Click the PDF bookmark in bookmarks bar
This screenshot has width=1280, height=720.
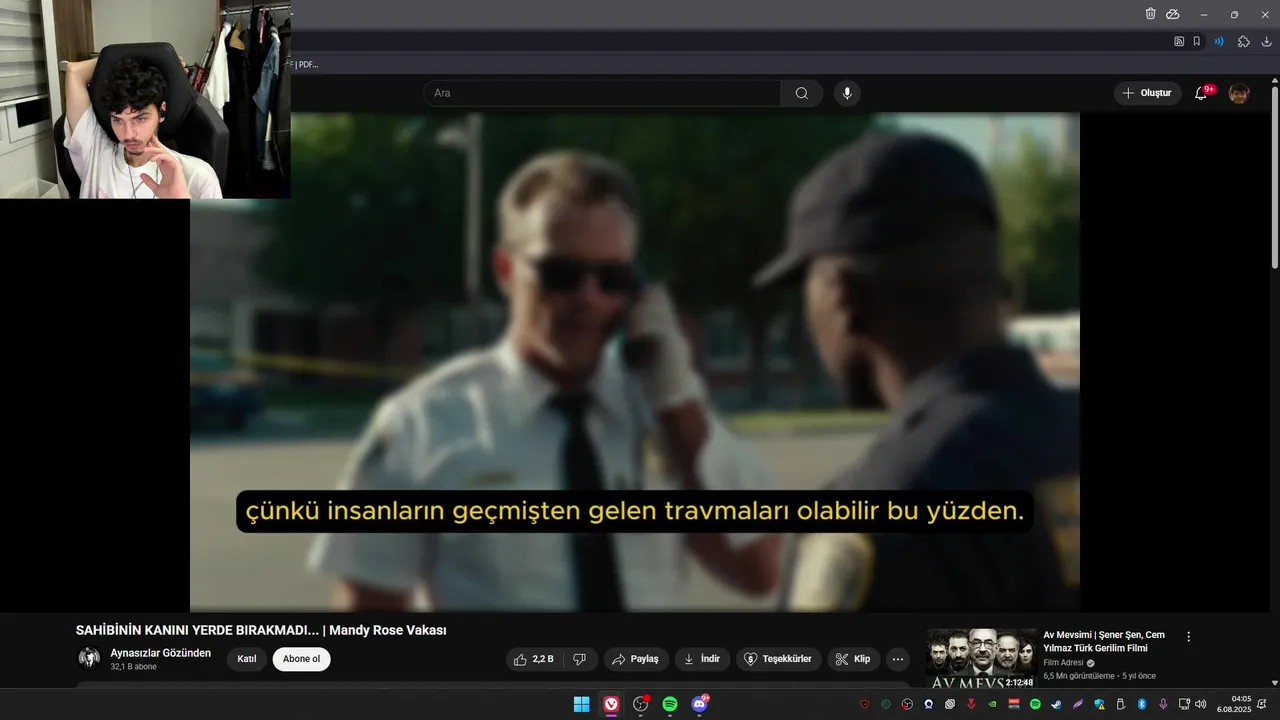(x=305, y=64)
